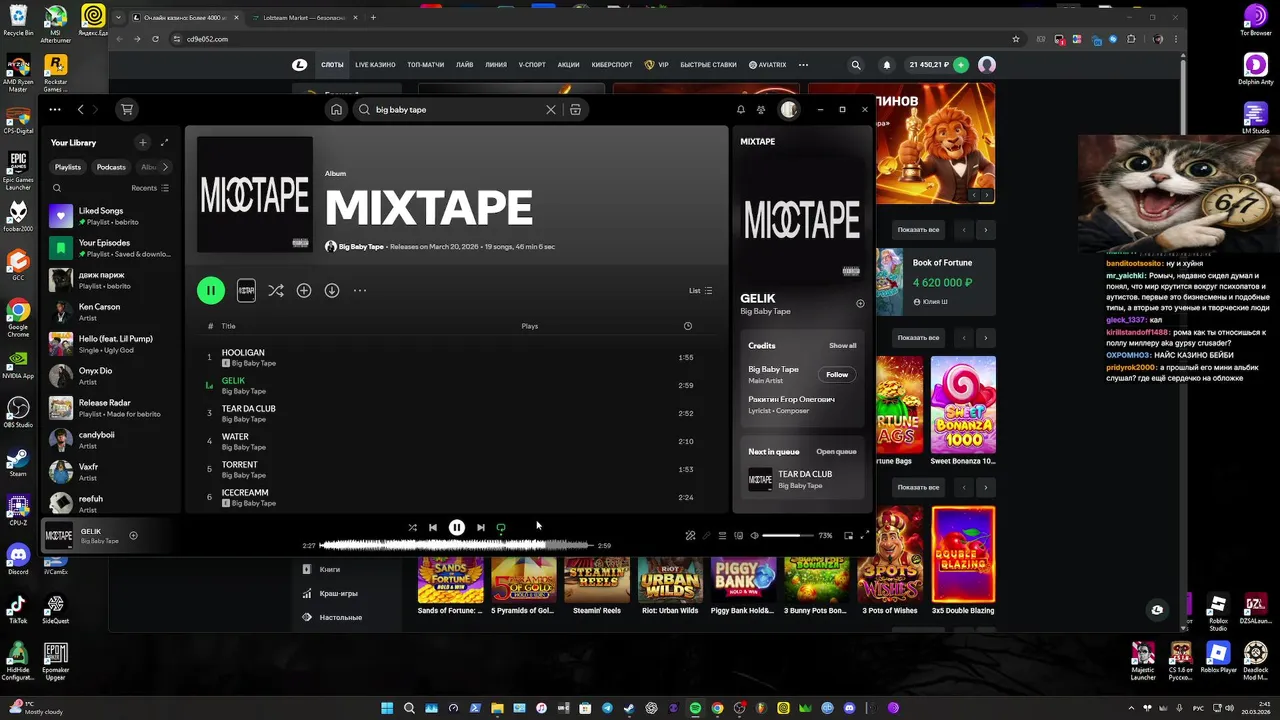Image resolution: width=1280 pixels, height=720 pixels.
Task: Add GELIK to library in now playing panel
Action: click(860, 303)
